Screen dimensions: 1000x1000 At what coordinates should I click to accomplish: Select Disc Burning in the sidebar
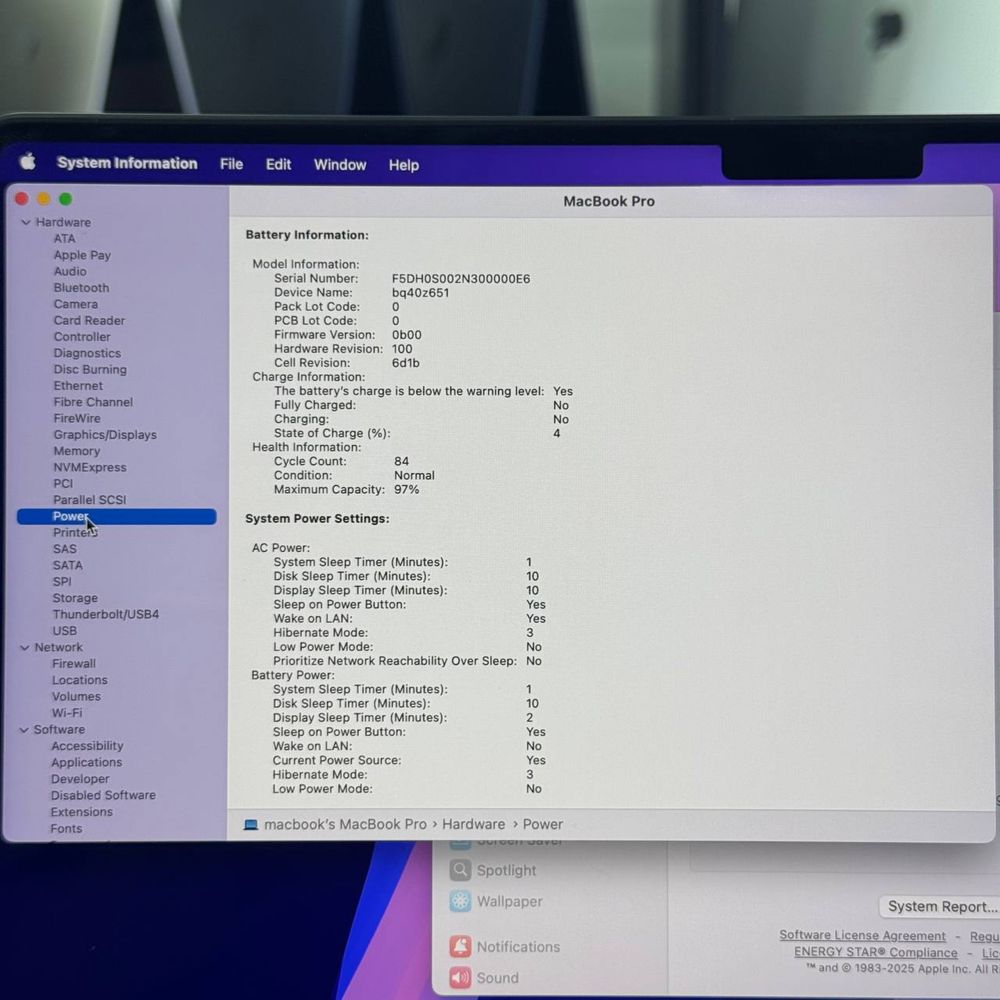[x=90, y=370]
